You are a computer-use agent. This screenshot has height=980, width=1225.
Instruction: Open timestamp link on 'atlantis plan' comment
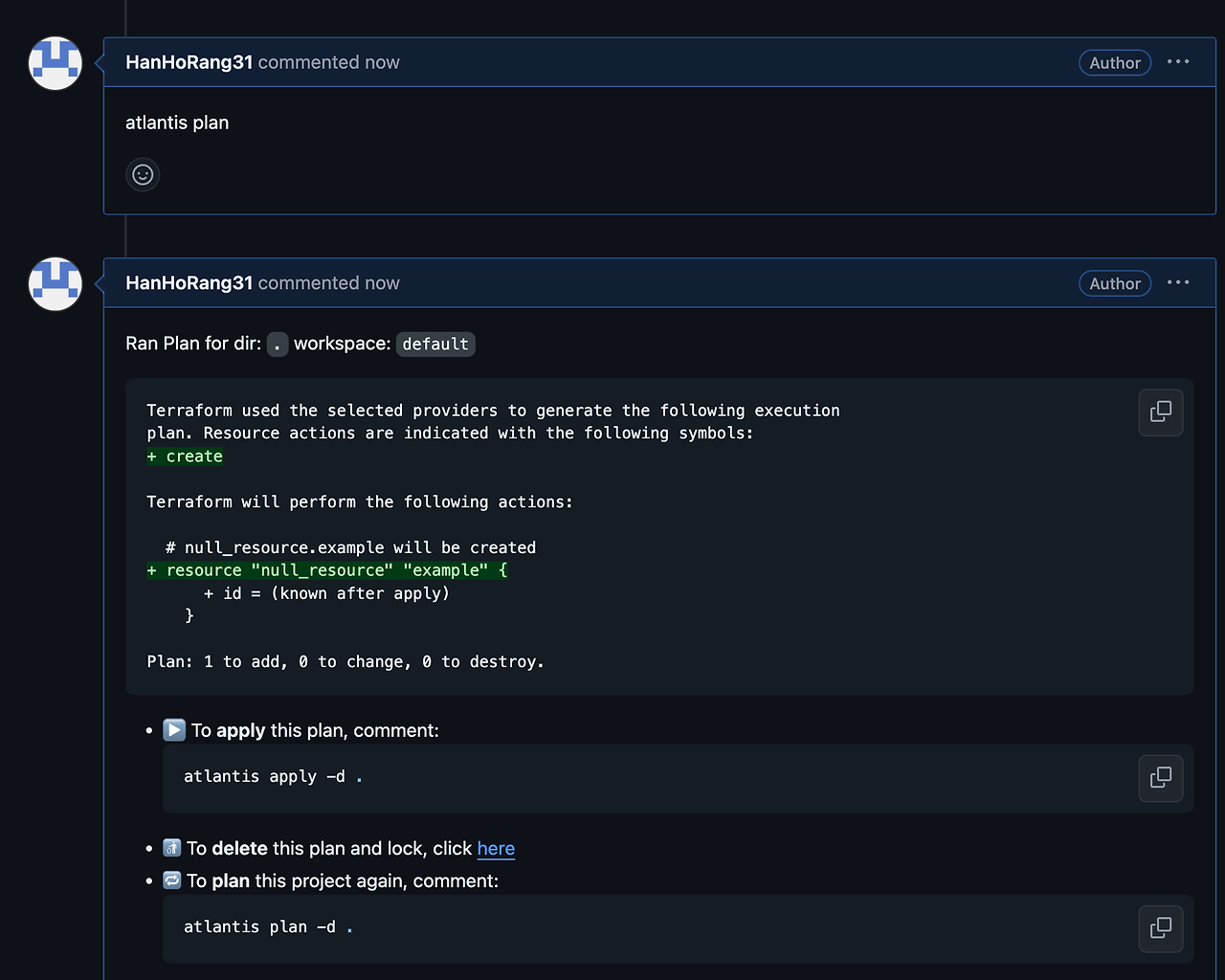click(382, 62)
